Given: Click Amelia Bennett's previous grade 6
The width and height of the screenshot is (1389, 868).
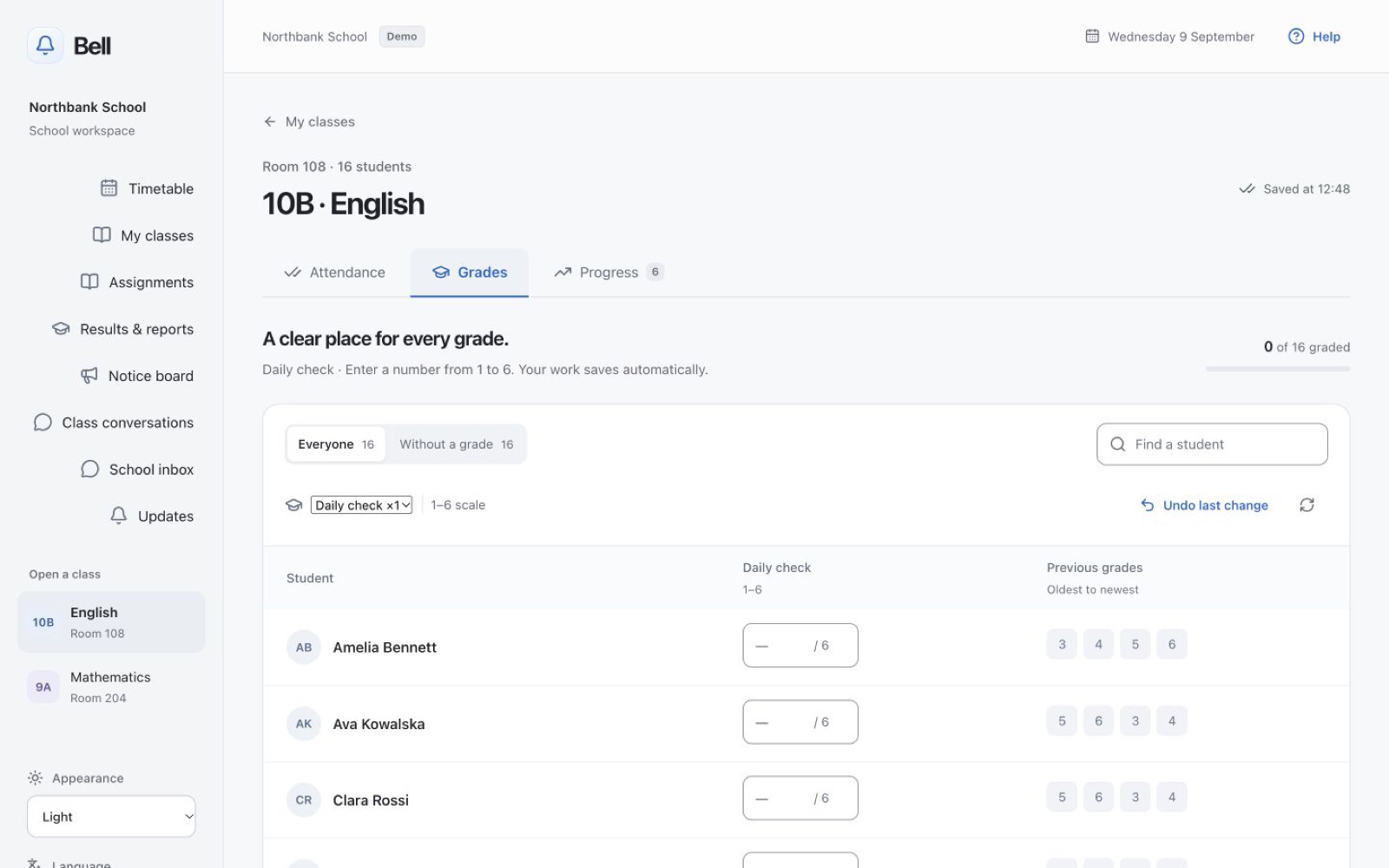Looking at the screenshot, I should pyautogui.click(x=1172, y=644).
